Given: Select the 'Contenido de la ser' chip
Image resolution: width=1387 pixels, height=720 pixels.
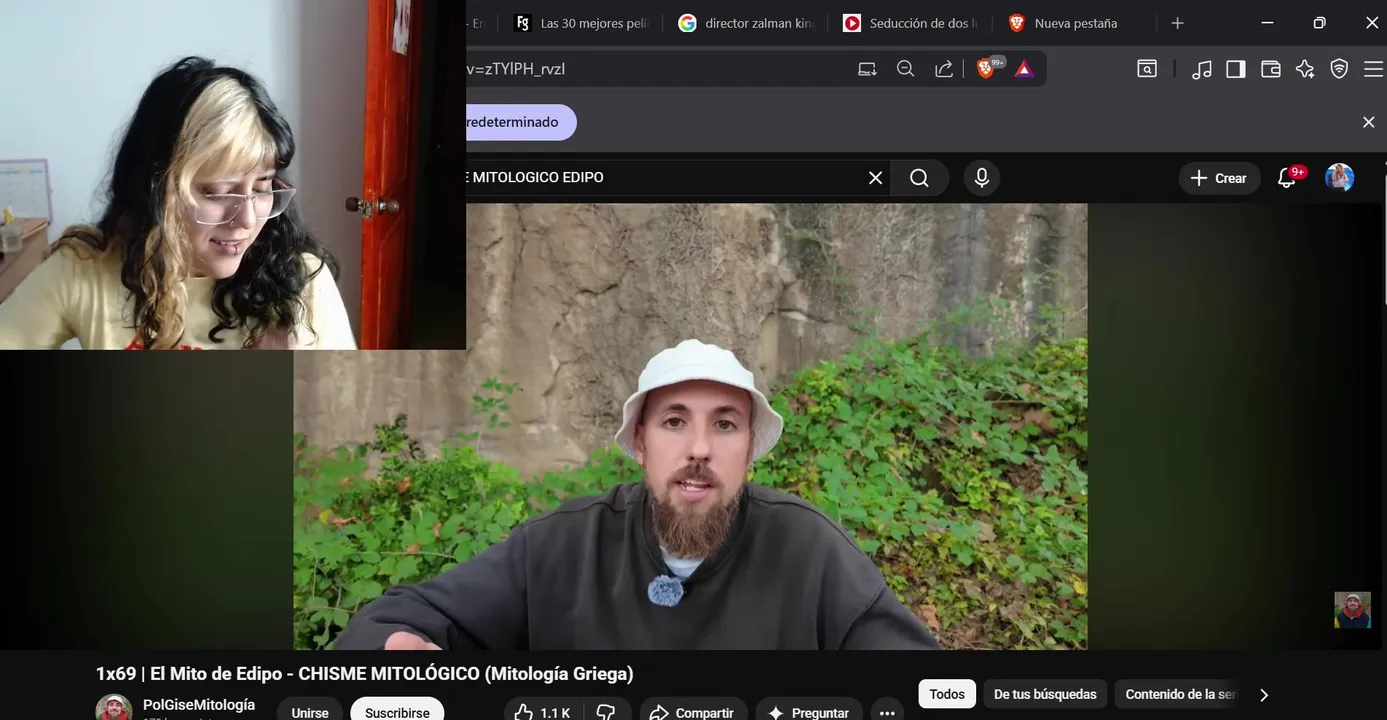Looking at the screenshot, I should (x=1180, y=694).
